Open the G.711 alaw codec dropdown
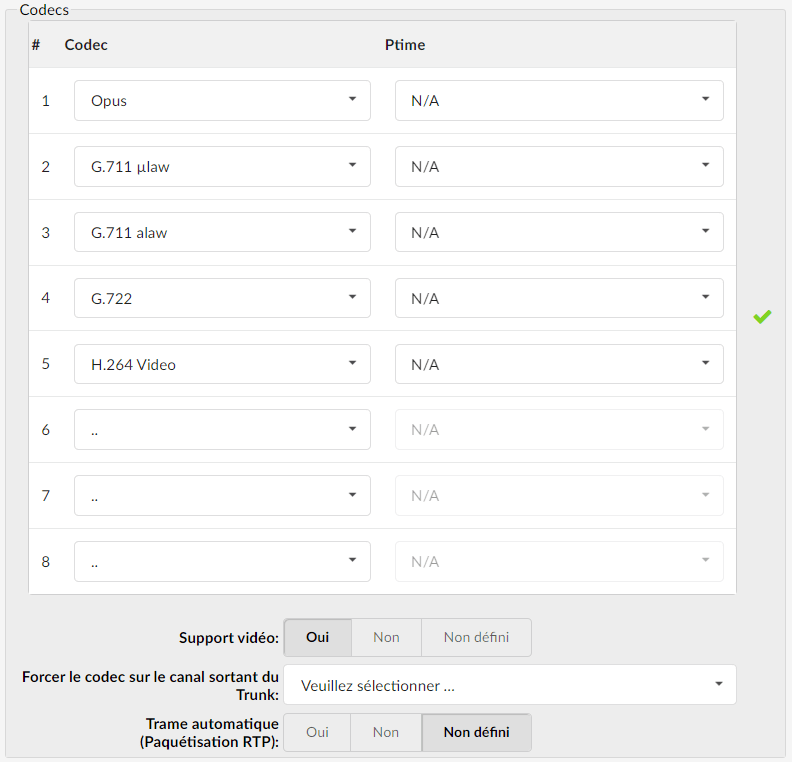 (222, 232)
